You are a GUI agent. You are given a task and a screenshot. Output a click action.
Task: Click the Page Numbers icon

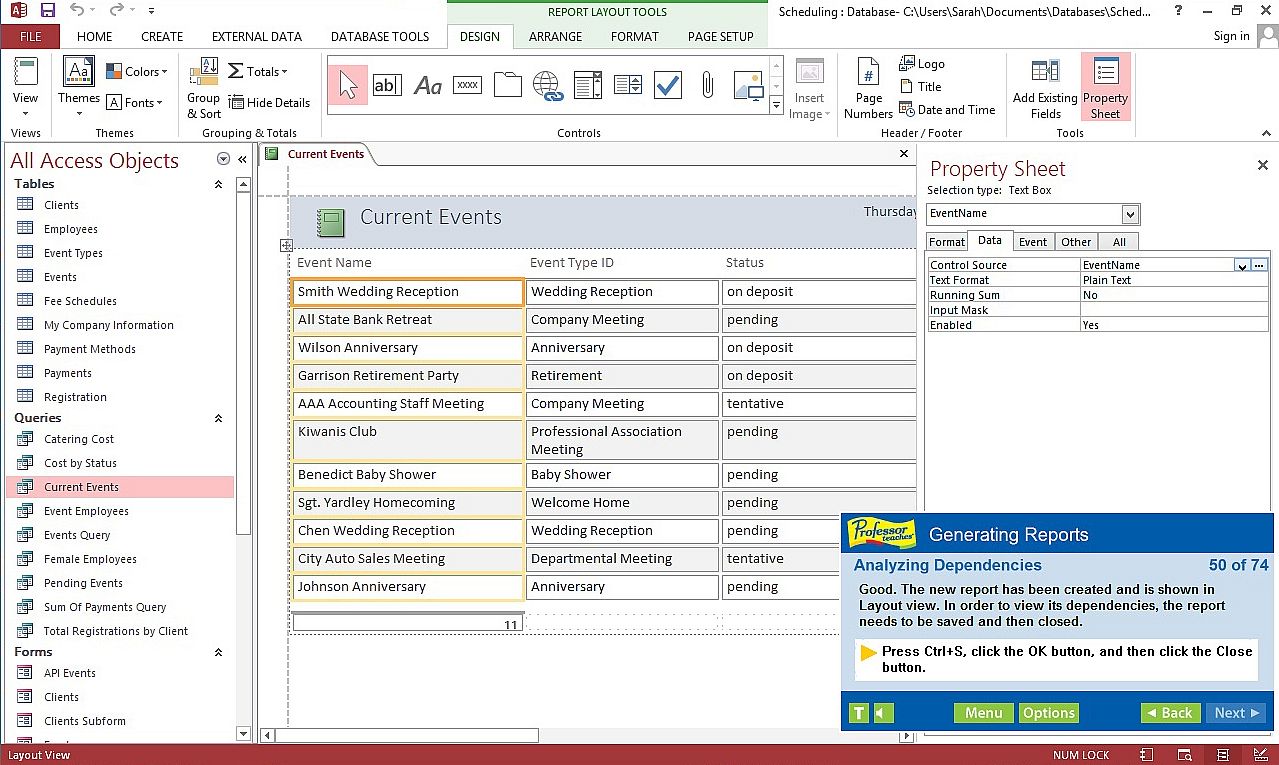click(x=868, y=88)
